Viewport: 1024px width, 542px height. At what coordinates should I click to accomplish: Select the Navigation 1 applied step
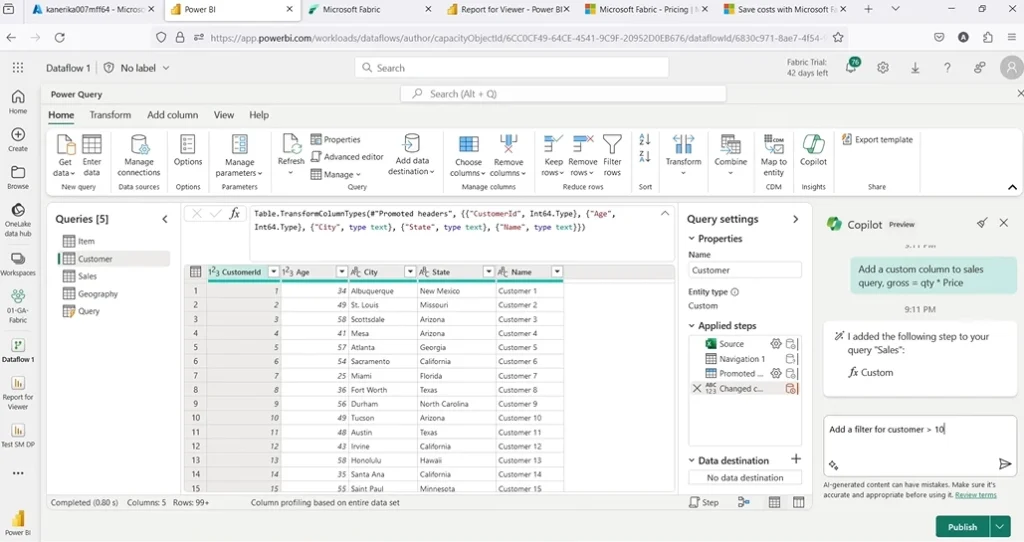coord(742,359)
